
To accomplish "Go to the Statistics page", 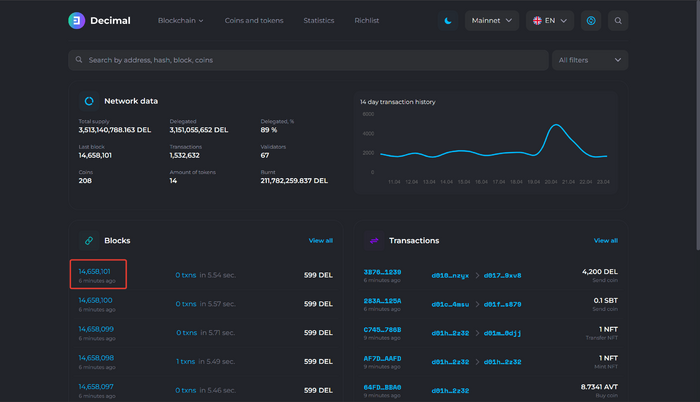I will (x=319, y=21).
